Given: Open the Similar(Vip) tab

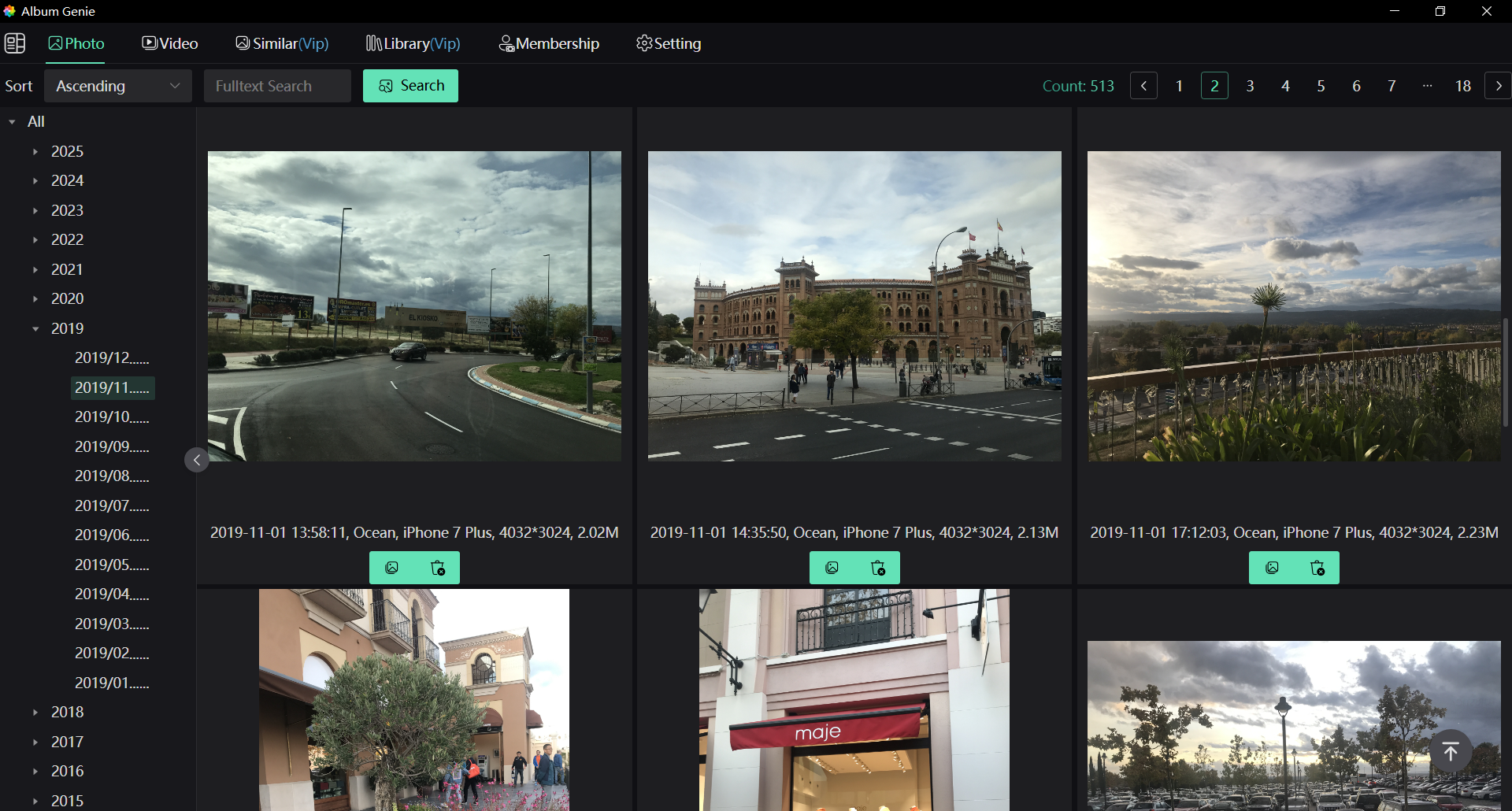Looking at the screenshot, I should (x=282, y=43).
